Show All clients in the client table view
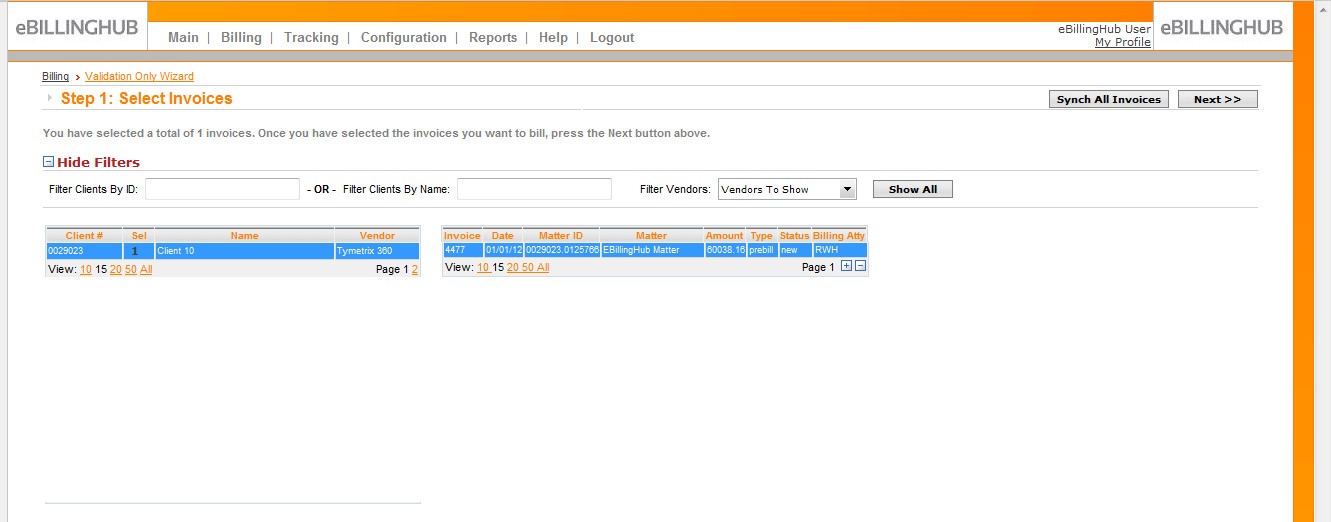The image size is (1331, 522). (x=146, y=270)
